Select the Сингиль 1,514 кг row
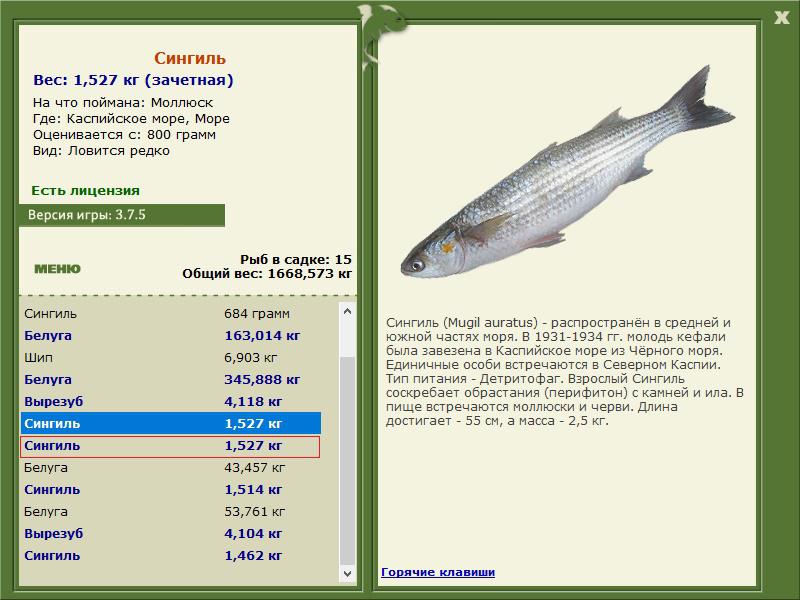This screenshot has height=600, width=800. tap(170, 490)
